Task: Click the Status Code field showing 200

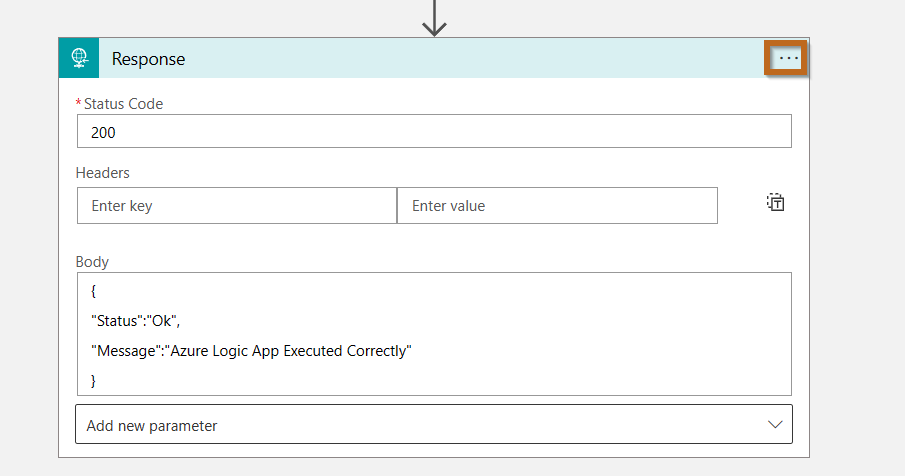Action: pos(434,131)
